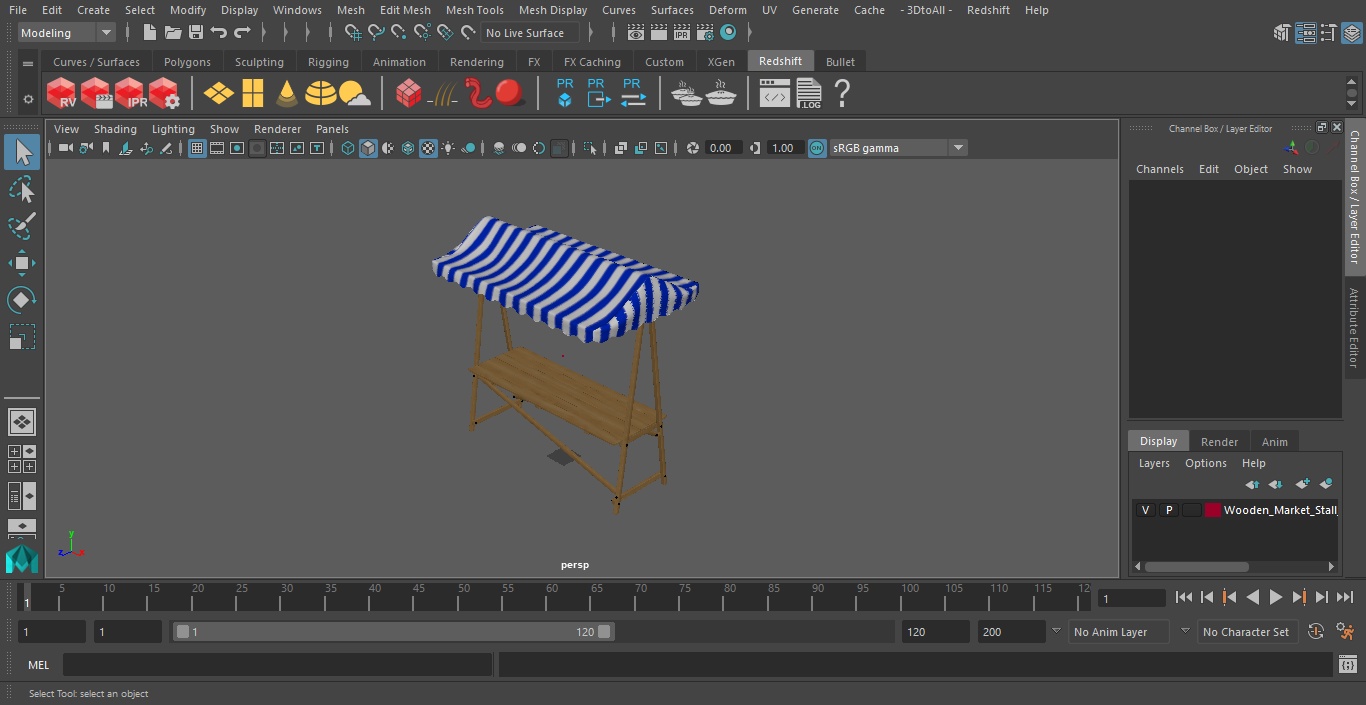Toggle playback P of Wooden_Market_Stall layer
The width and height of the screenshot is (1366, 705).
tap(1168, 510)
